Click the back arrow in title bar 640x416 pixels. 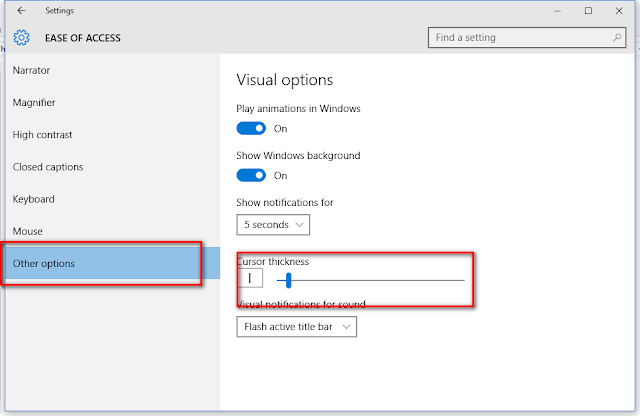click(22, 11)
